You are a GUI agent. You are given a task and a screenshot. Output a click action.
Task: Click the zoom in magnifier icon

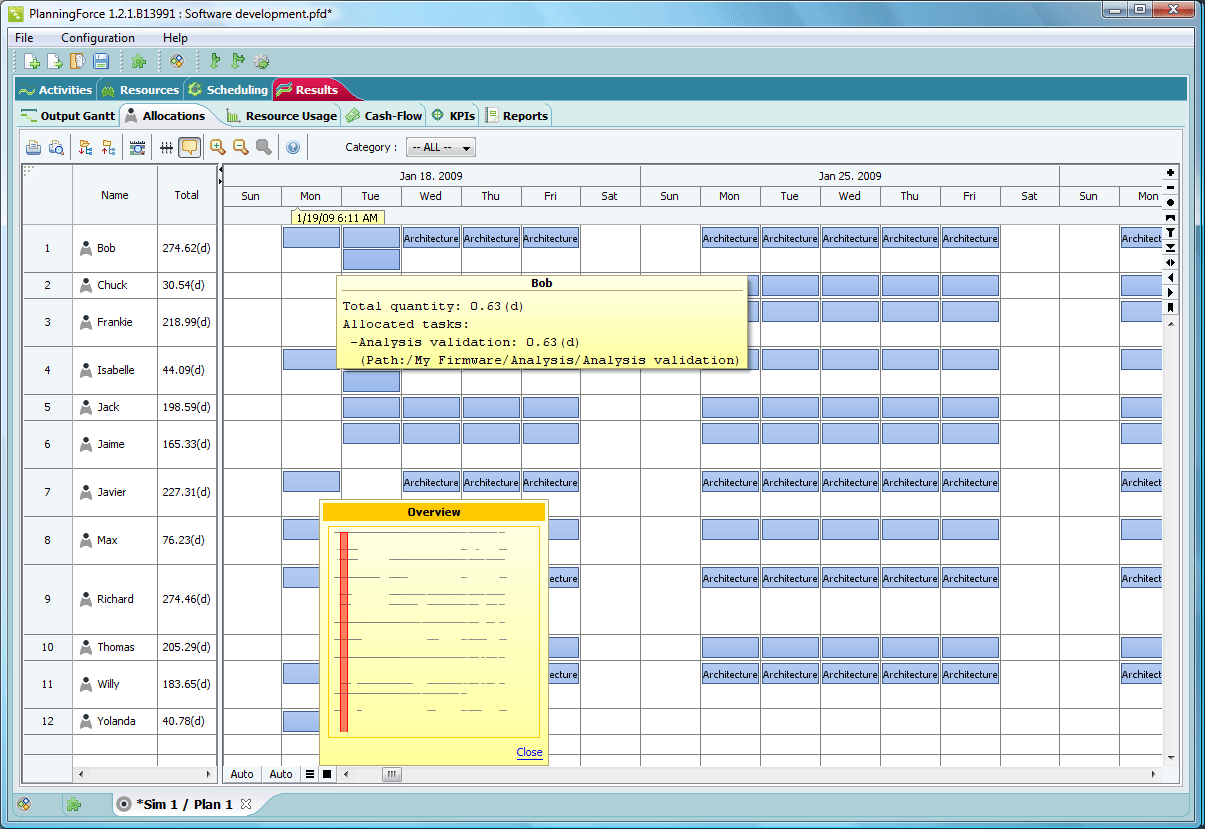coord(217,148)
